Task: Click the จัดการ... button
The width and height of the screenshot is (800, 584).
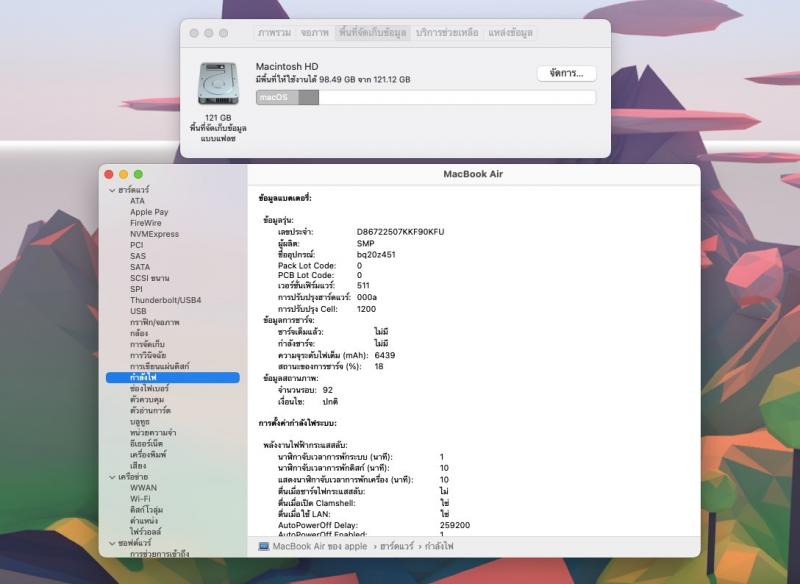Action: coord(566,73)
